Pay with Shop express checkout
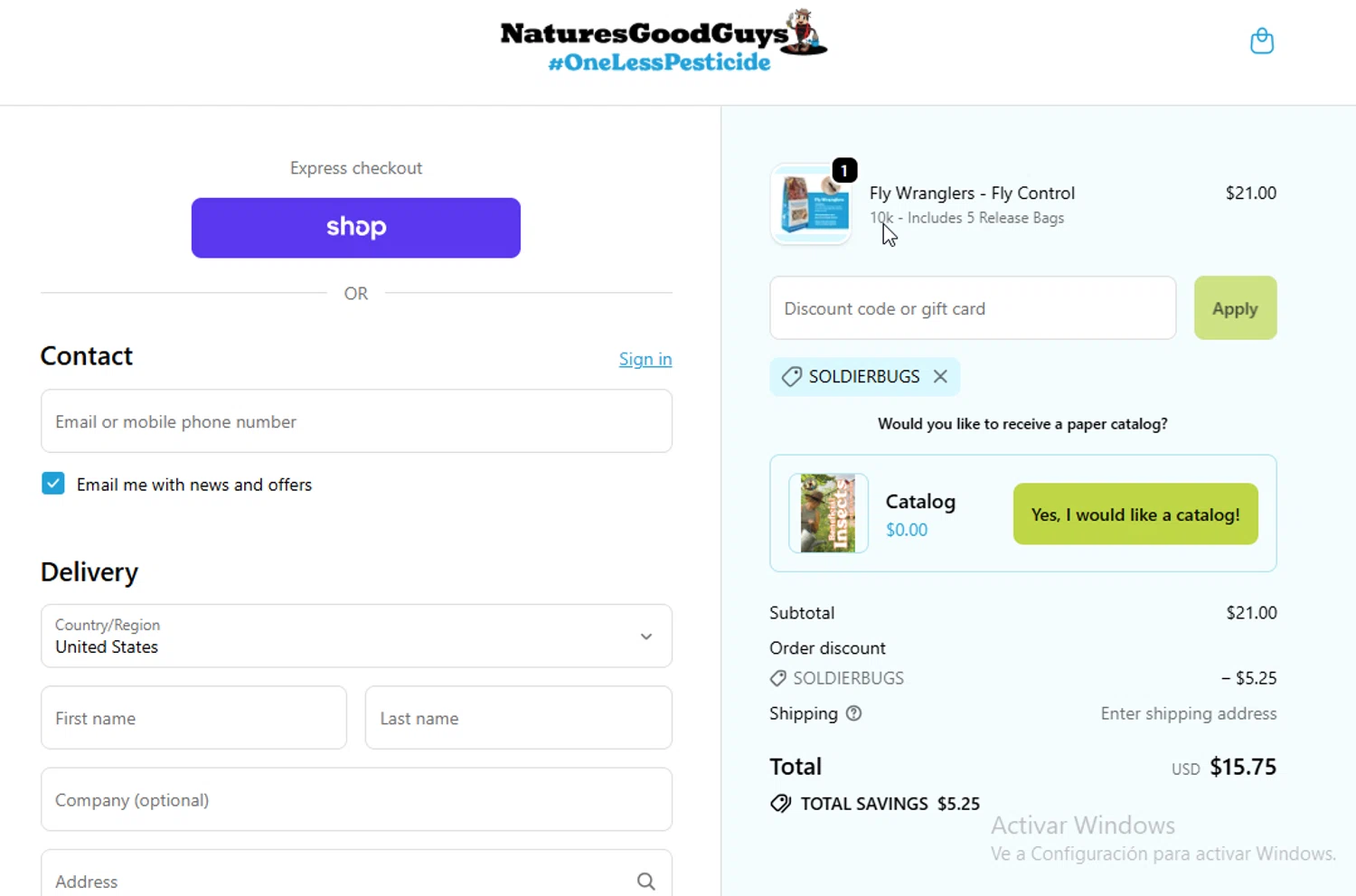1356x896 pixels. click(x=356, y=228)
